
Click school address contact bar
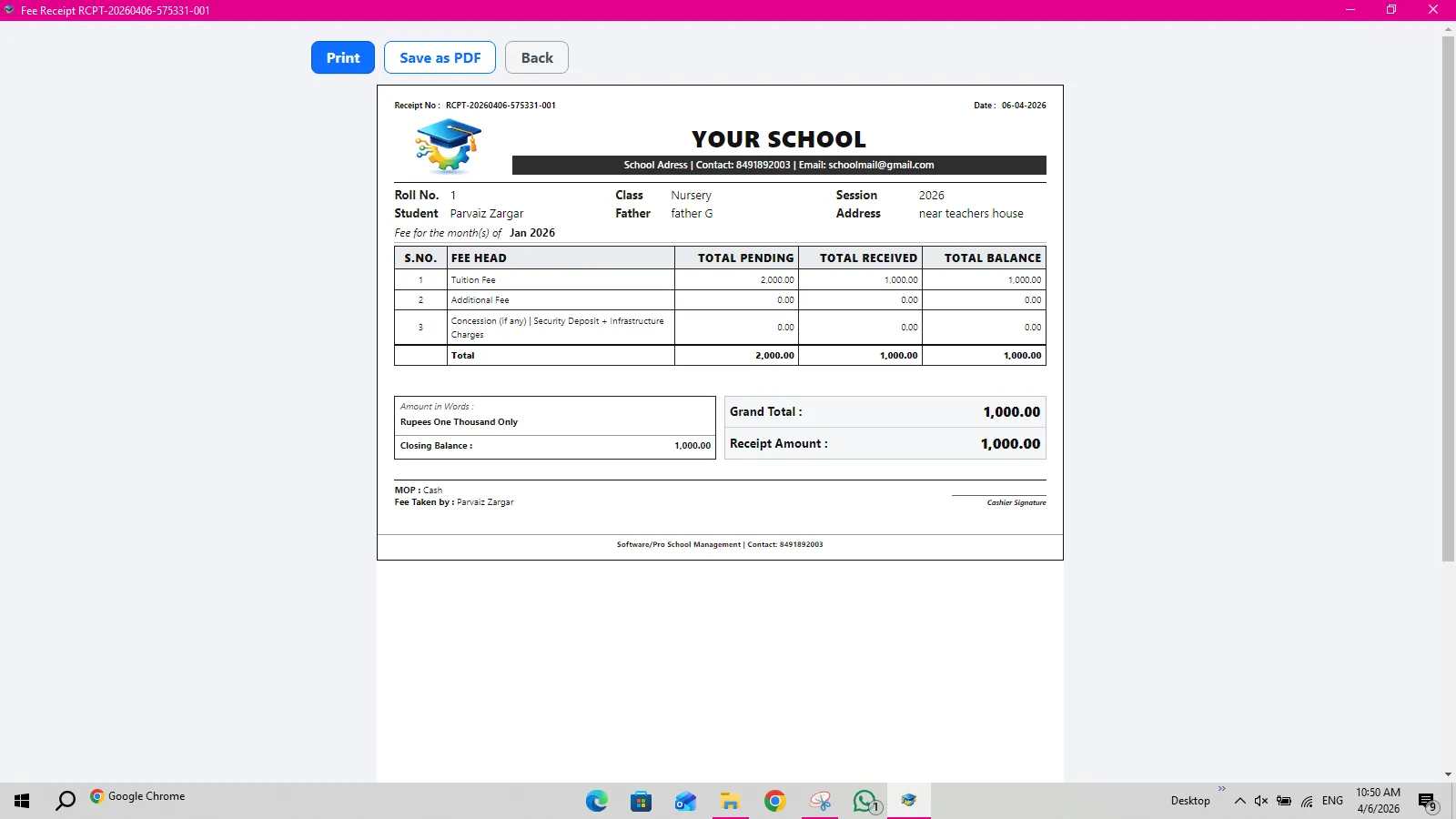click(x=779, y=165)
